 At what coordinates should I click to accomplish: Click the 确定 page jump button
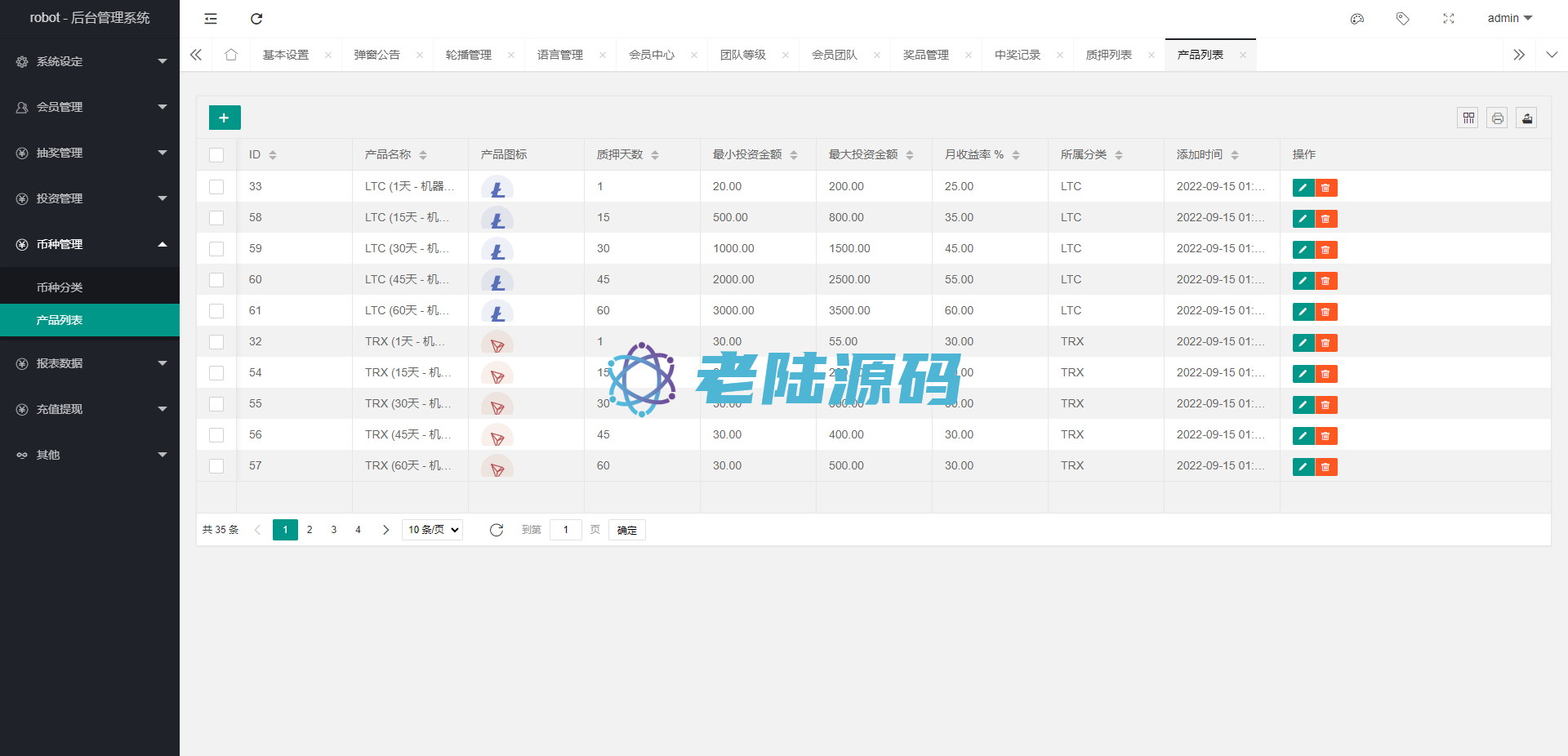coord(626,530)
